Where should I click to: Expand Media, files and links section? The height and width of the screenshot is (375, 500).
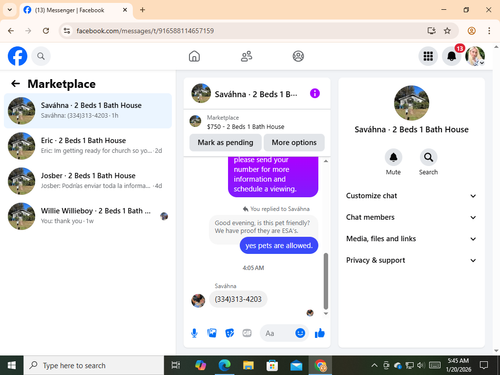[411, 239]
